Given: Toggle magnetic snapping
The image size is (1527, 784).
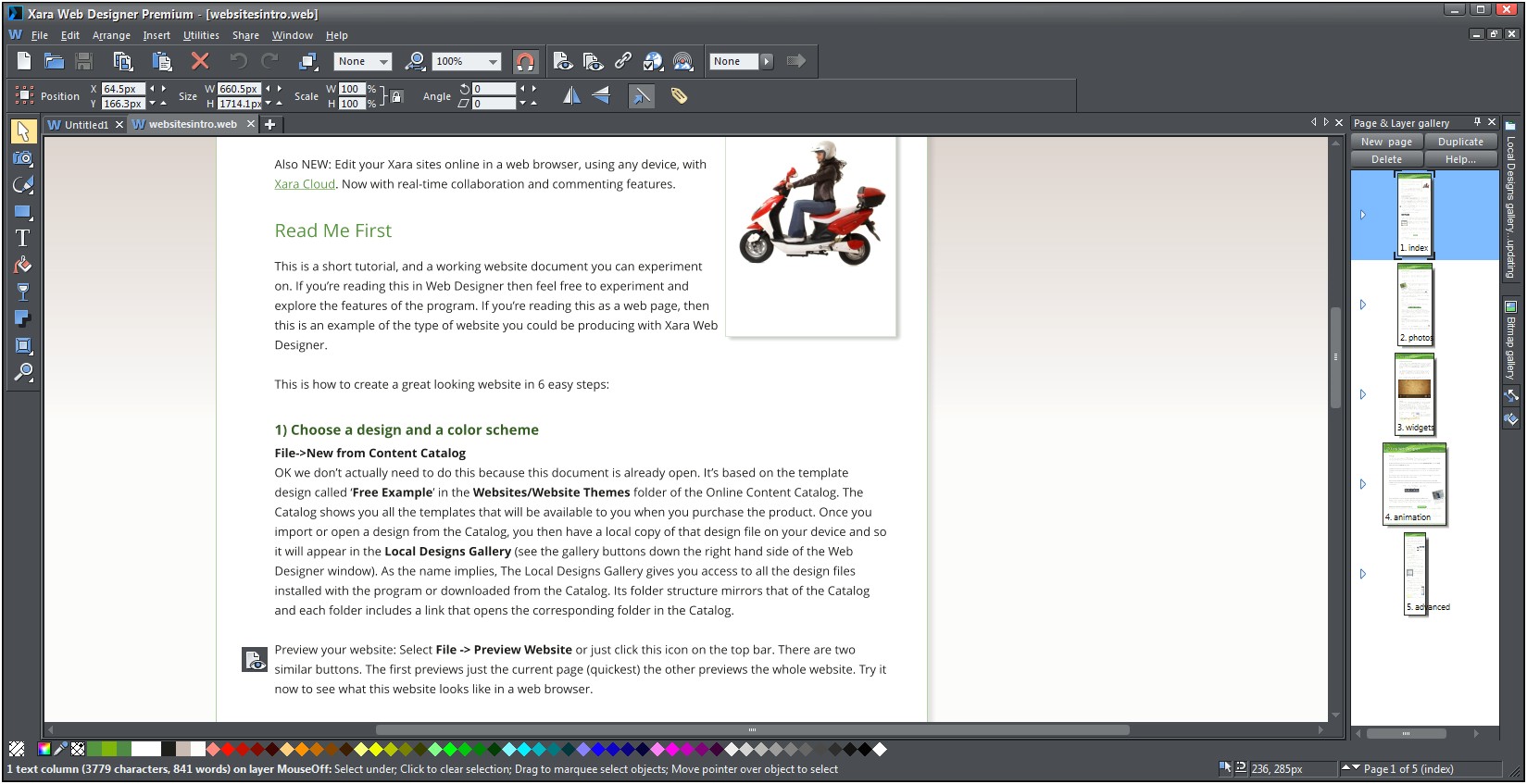Looking at the screenshot, I should 525,61.
